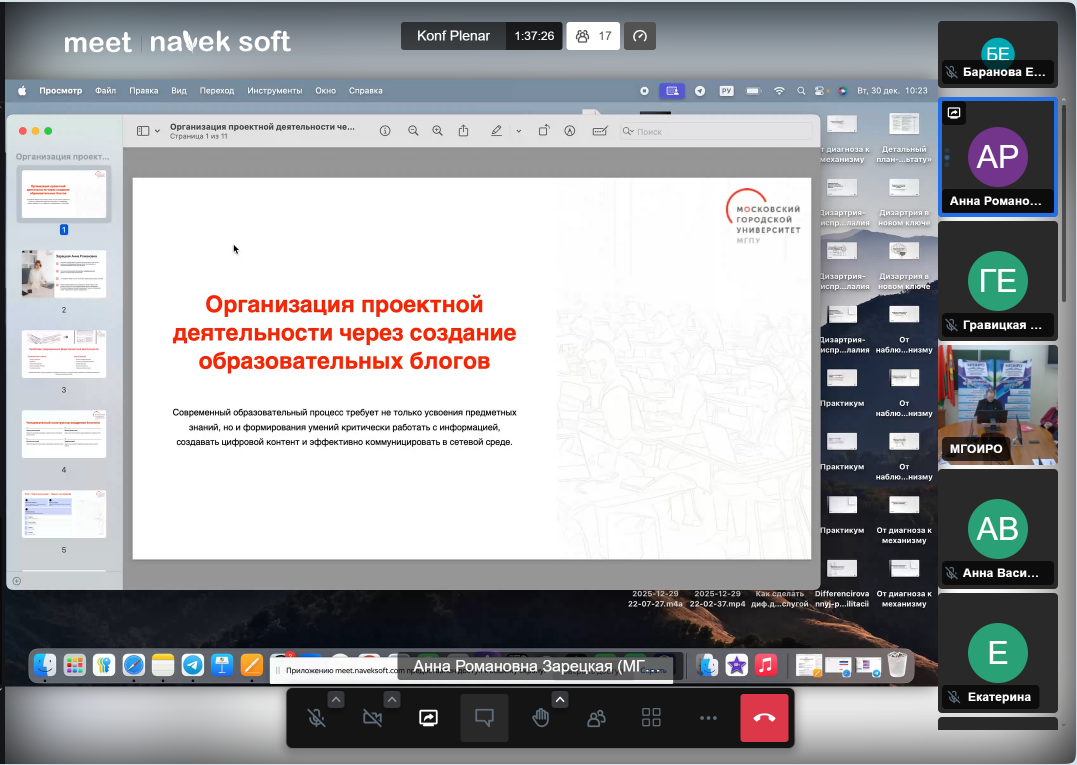Select slide 3 thumbnail in sidebar
Image resolution: width=1077 pixels, height=765 pixels.
(x=64, y=354)
